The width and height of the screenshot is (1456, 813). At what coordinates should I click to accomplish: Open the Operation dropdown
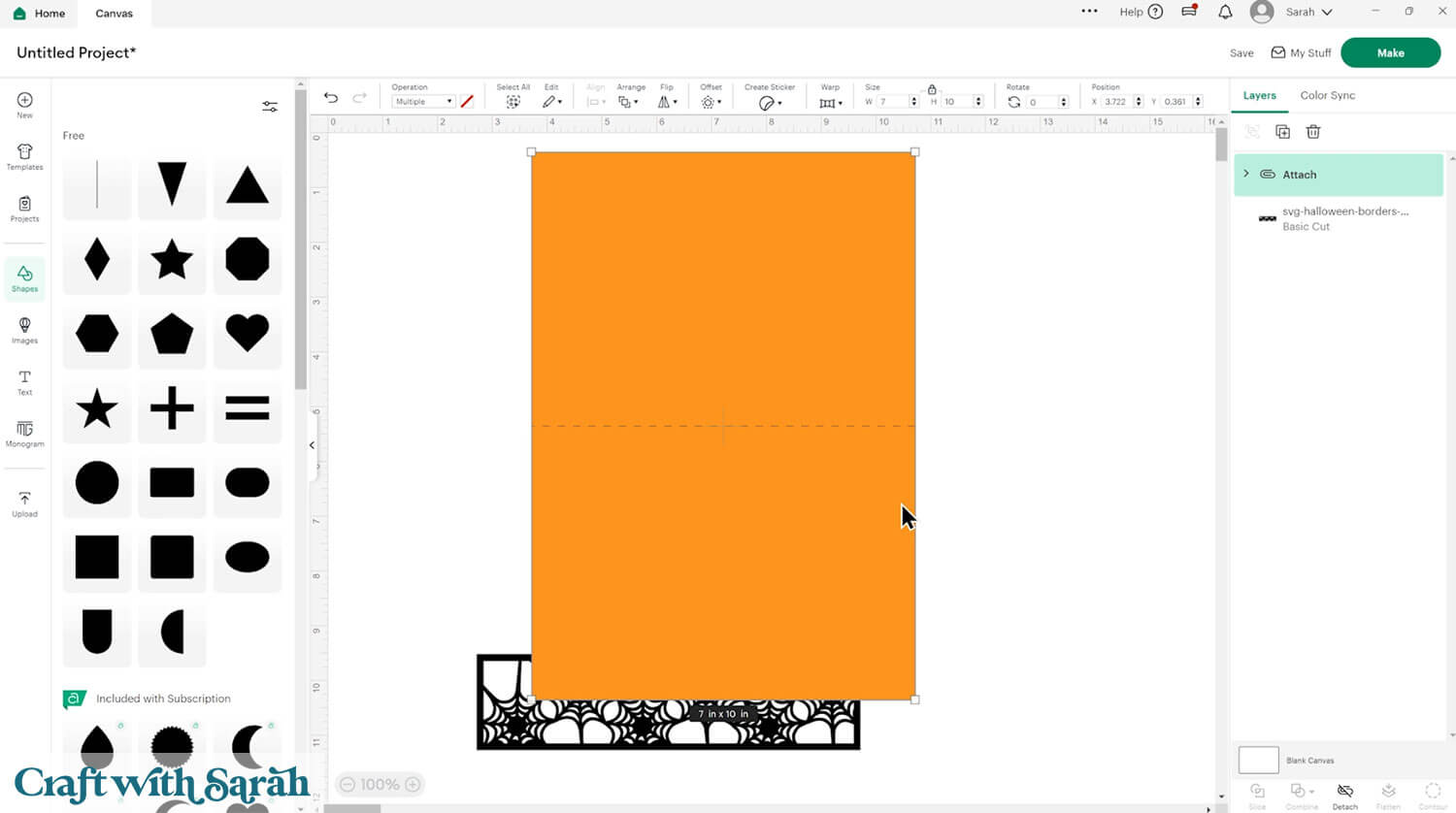pyautogui.click(x=423, y=102)
